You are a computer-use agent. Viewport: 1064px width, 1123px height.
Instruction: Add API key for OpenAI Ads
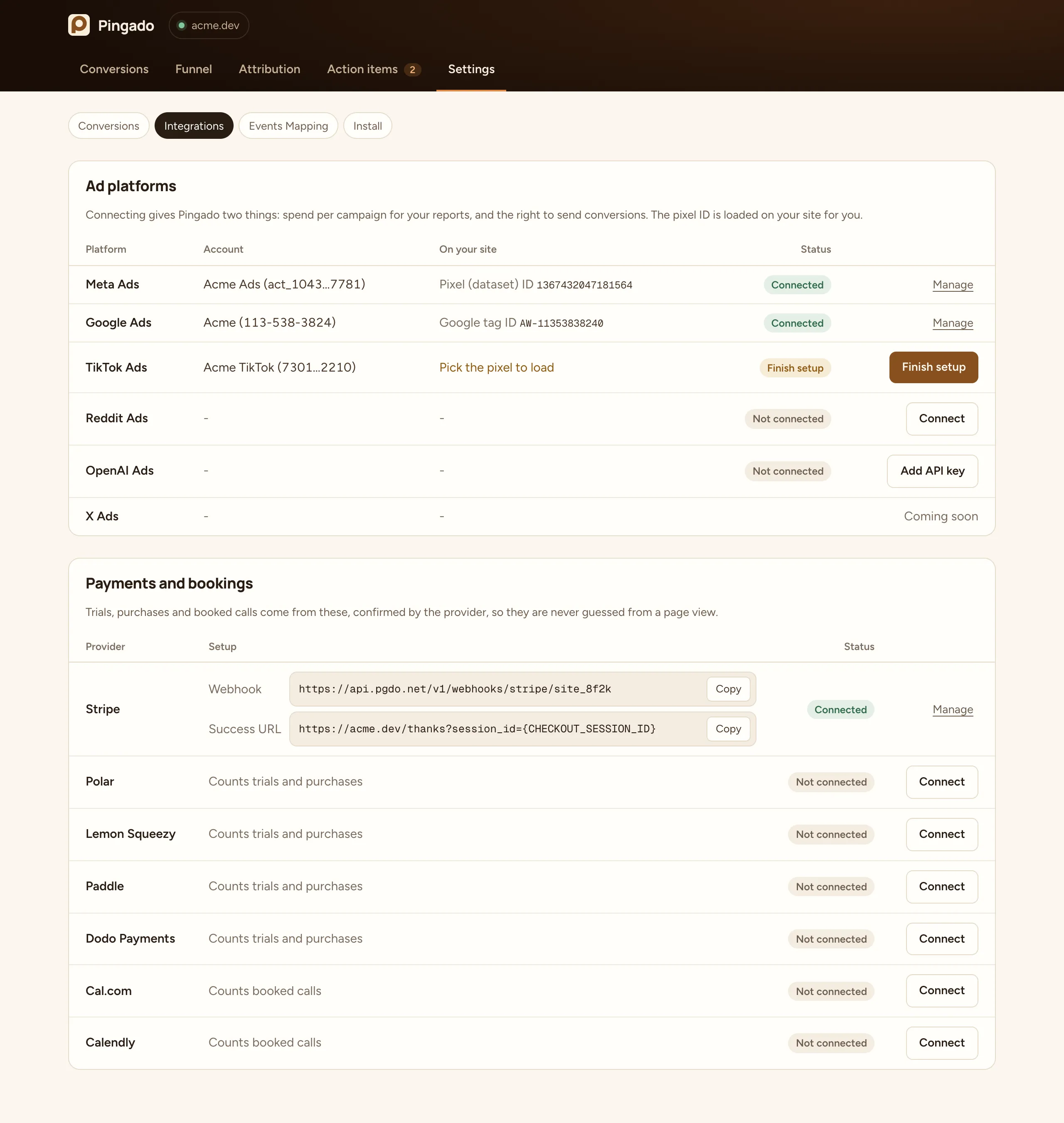point(932,471)
